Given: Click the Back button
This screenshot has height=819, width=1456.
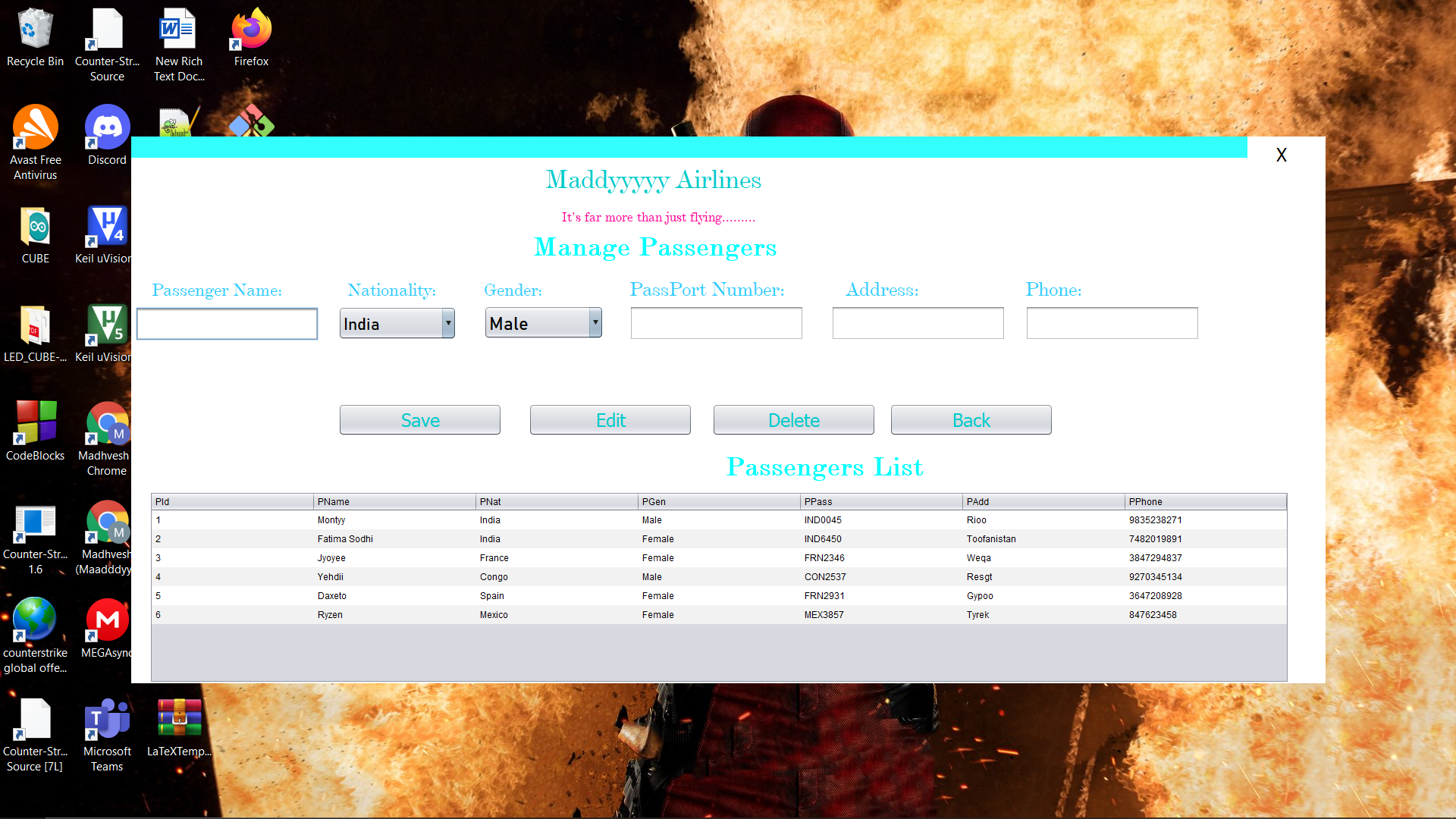Looking at the screenshot, I should [971, 419].
